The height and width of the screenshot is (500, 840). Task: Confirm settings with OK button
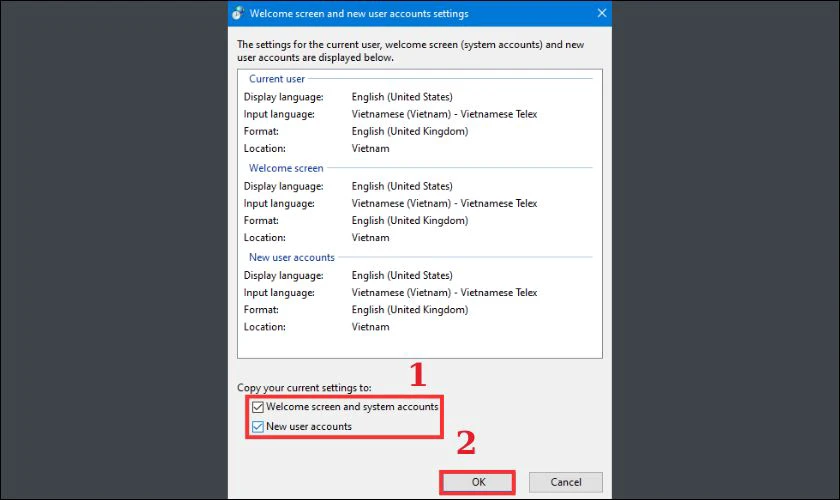(477, 482)
